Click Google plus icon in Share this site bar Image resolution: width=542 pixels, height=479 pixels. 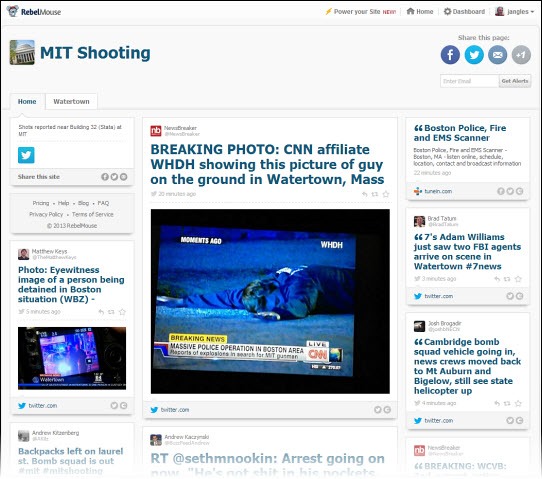pyautogui.click(x=123, y=177)
